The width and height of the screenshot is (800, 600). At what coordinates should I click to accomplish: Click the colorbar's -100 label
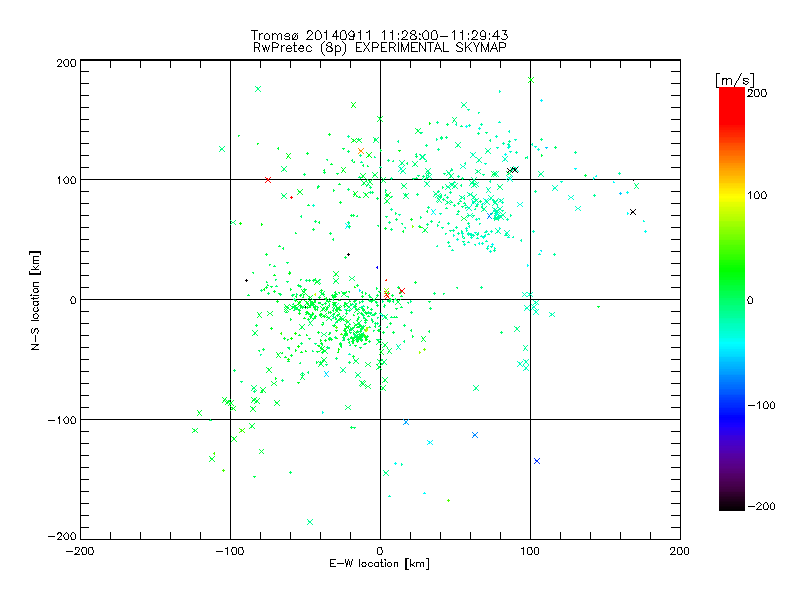pos(761,405)
